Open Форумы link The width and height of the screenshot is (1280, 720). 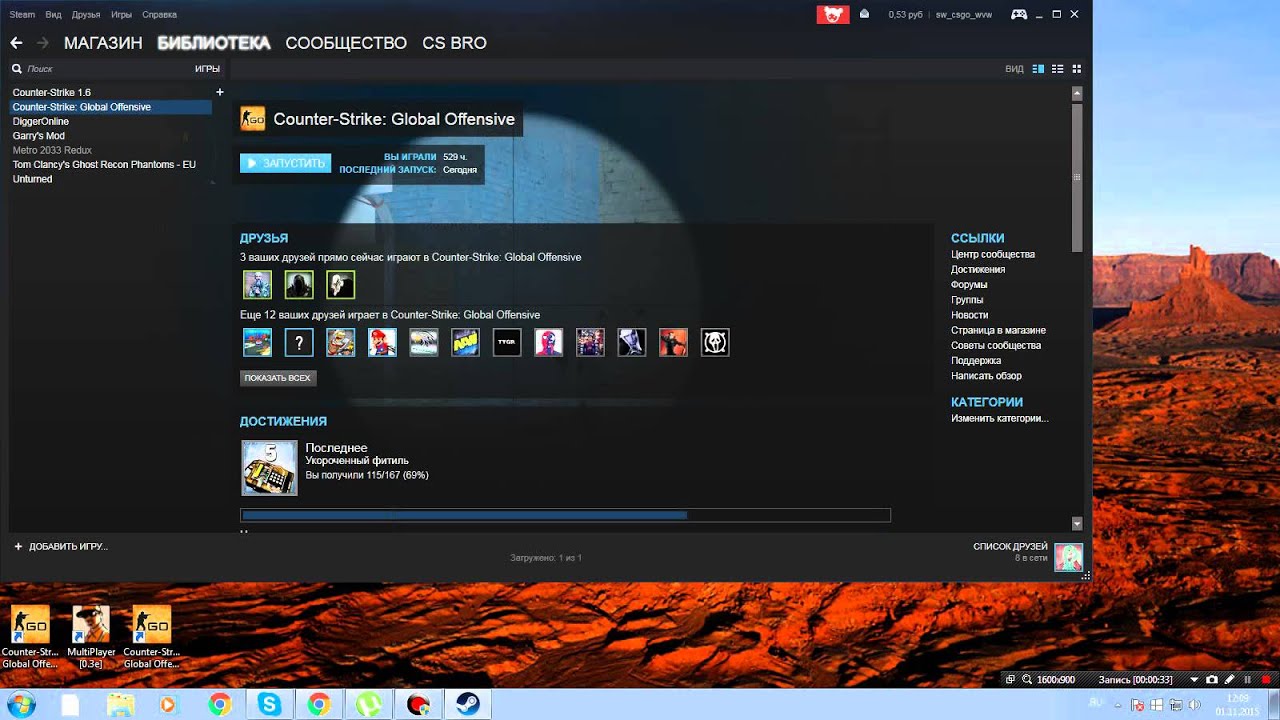point(969,285)
